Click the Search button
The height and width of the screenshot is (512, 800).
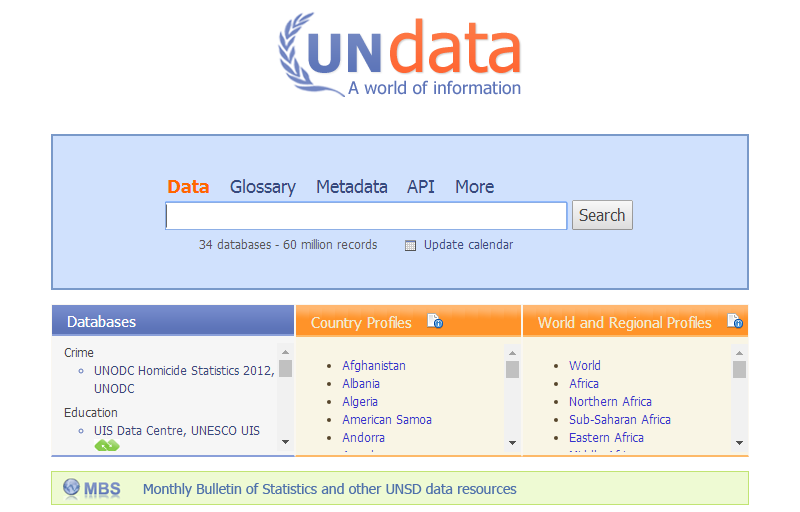[602, 215]
